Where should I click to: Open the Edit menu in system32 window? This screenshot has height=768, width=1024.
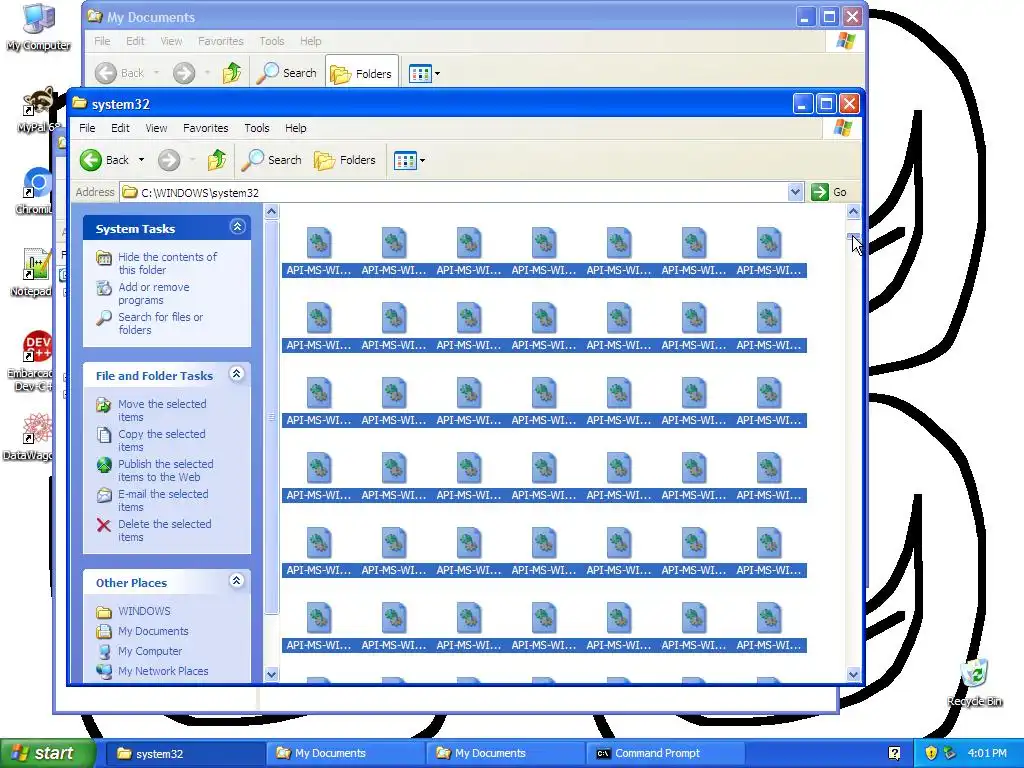click(x=120, y=128)
